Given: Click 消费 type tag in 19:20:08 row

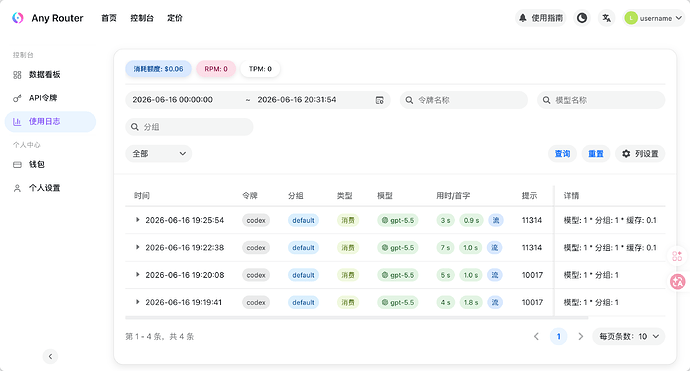Looking at the screenshot, I should point(348,275).
